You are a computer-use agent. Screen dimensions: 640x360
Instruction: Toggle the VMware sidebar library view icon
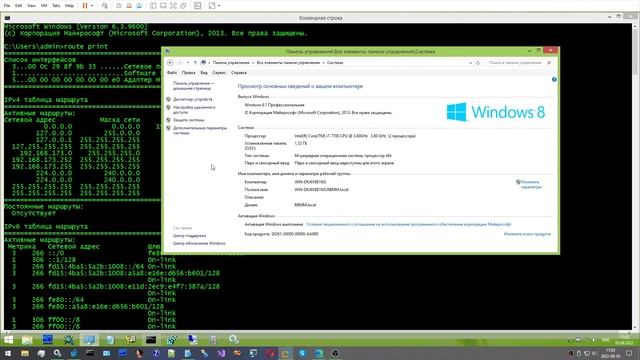pyautogui.click(x=153, y=6)
